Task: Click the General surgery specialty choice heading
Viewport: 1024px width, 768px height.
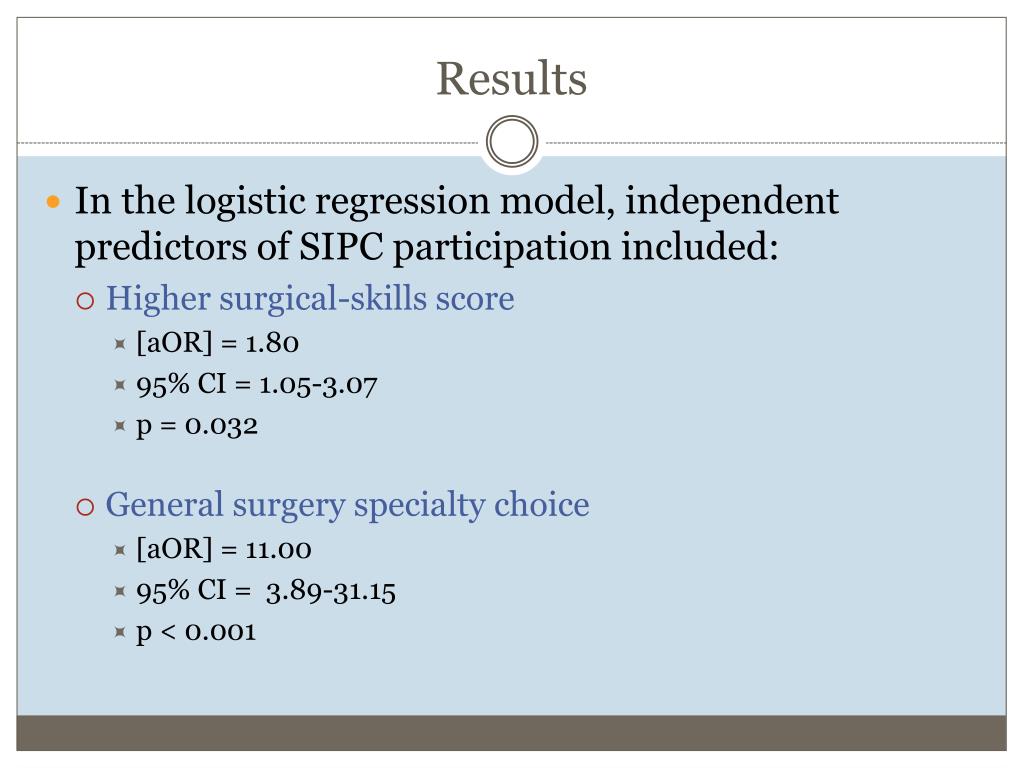Action: [347, 505]
